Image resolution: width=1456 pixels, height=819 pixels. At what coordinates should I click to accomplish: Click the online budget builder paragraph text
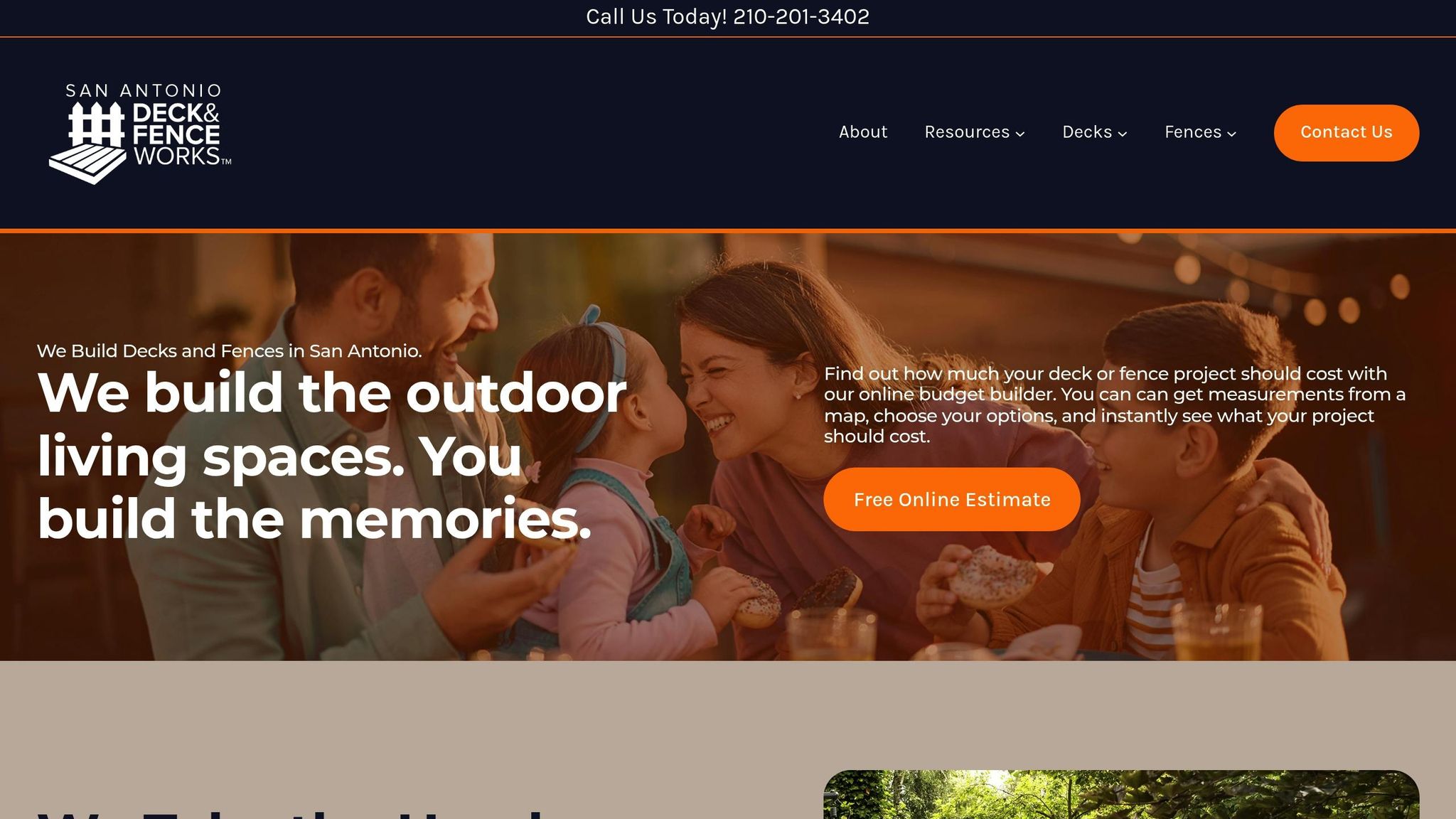1115,405
